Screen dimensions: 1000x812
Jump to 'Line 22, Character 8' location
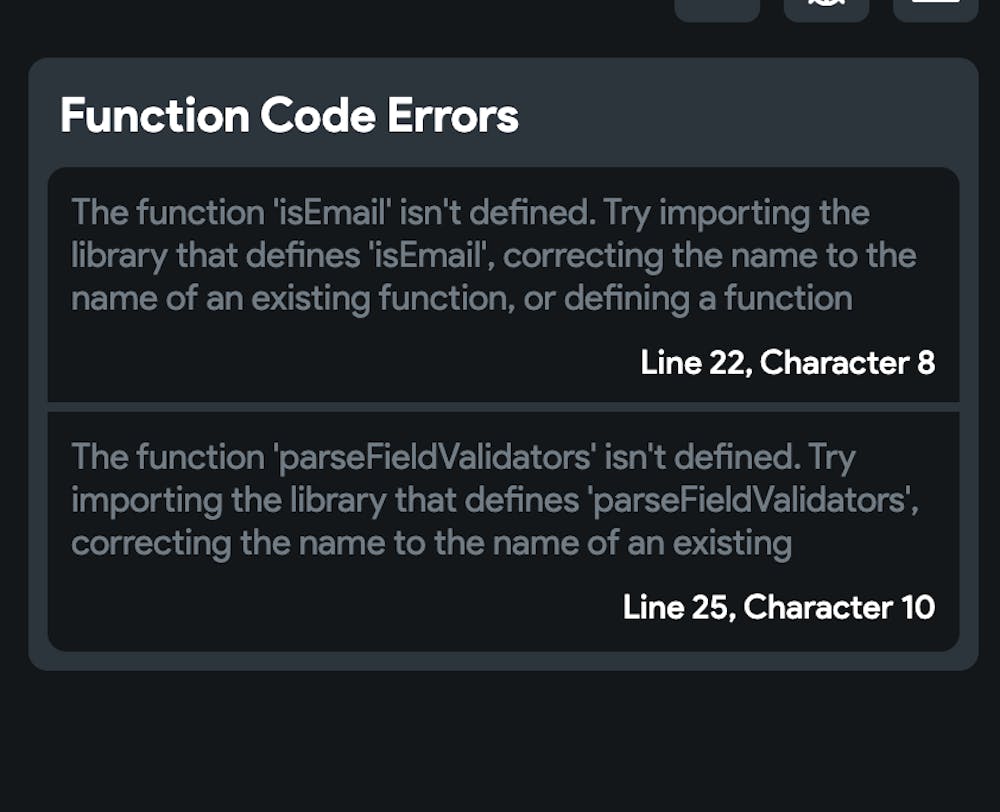[x=787, y=362]
